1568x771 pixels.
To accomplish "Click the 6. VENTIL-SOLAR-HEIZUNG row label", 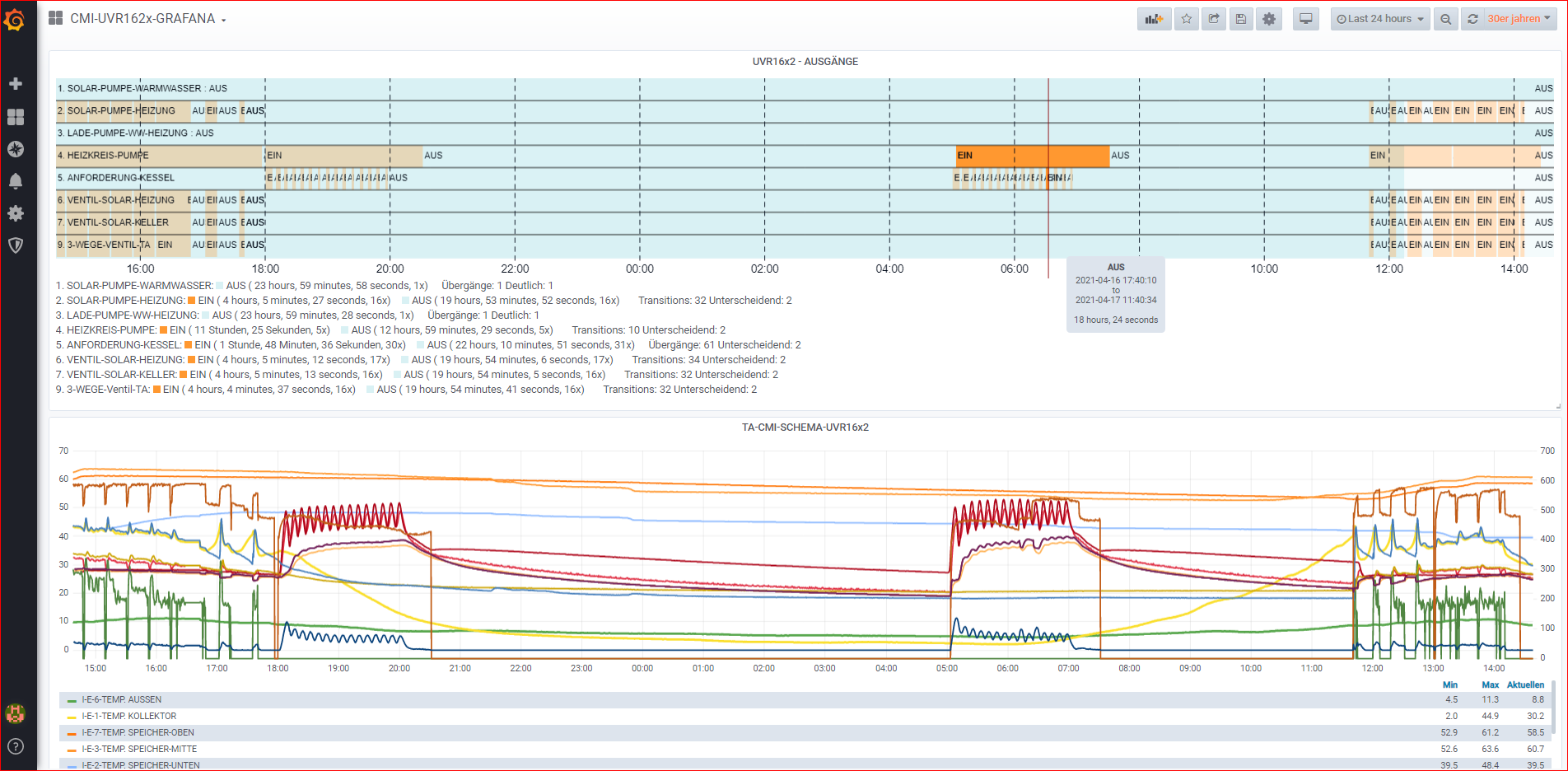I will click(116, 200).
